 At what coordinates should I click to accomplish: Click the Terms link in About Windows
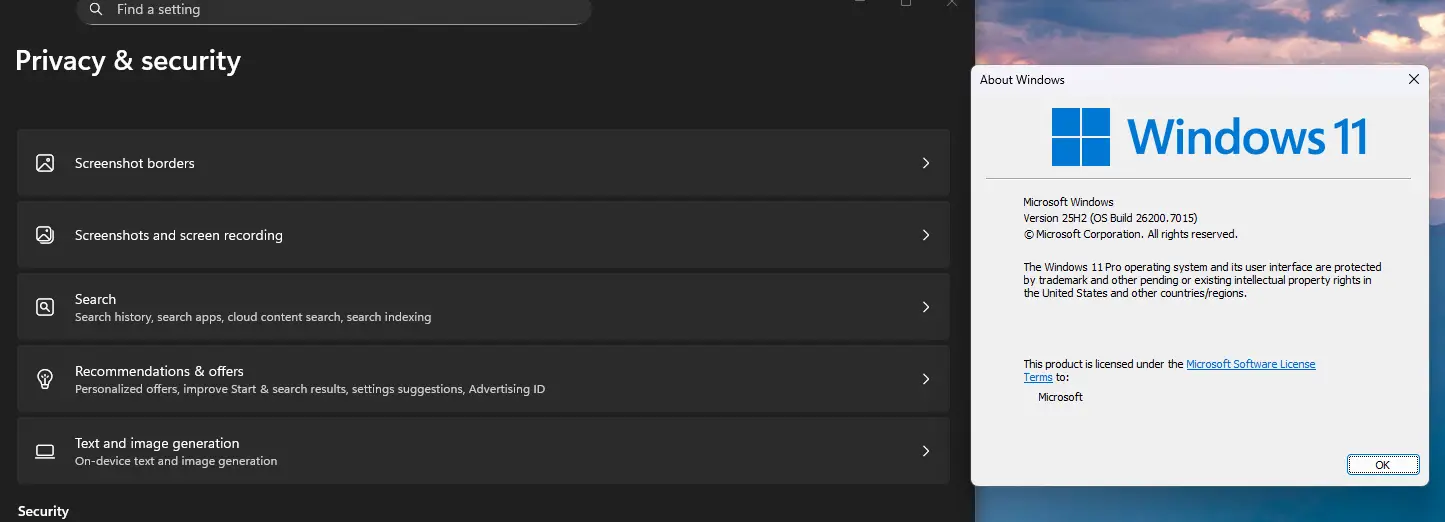(1038, 377)
